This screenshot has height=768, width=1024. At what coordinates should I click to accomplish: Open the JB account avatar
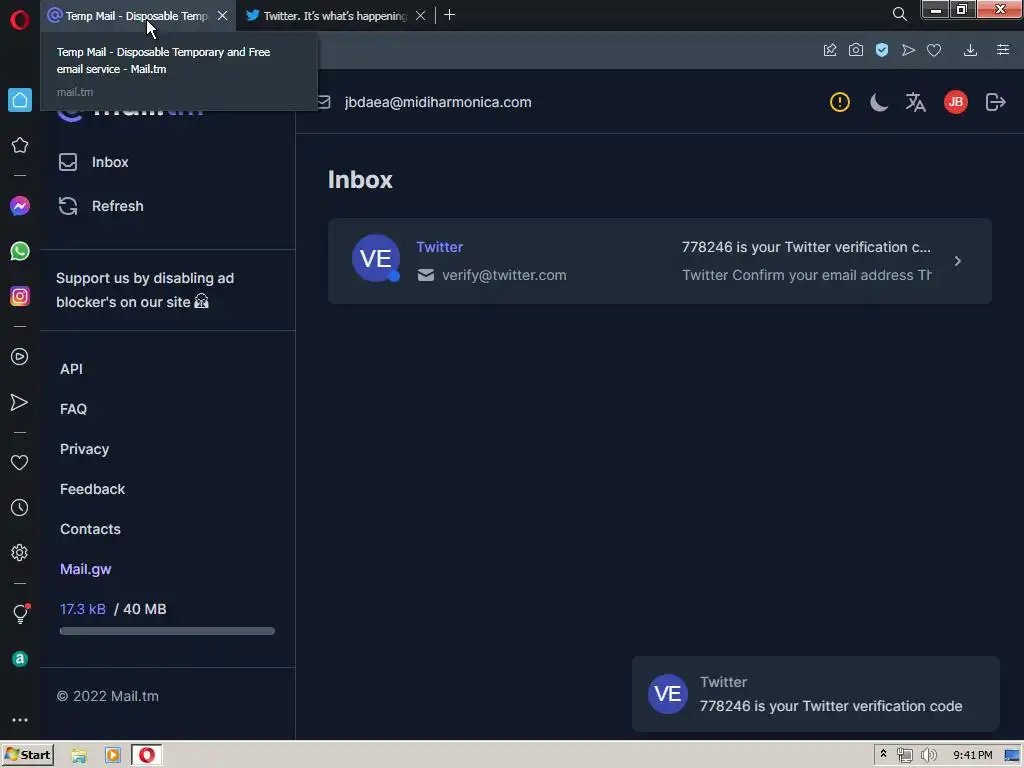pos(955,102)
